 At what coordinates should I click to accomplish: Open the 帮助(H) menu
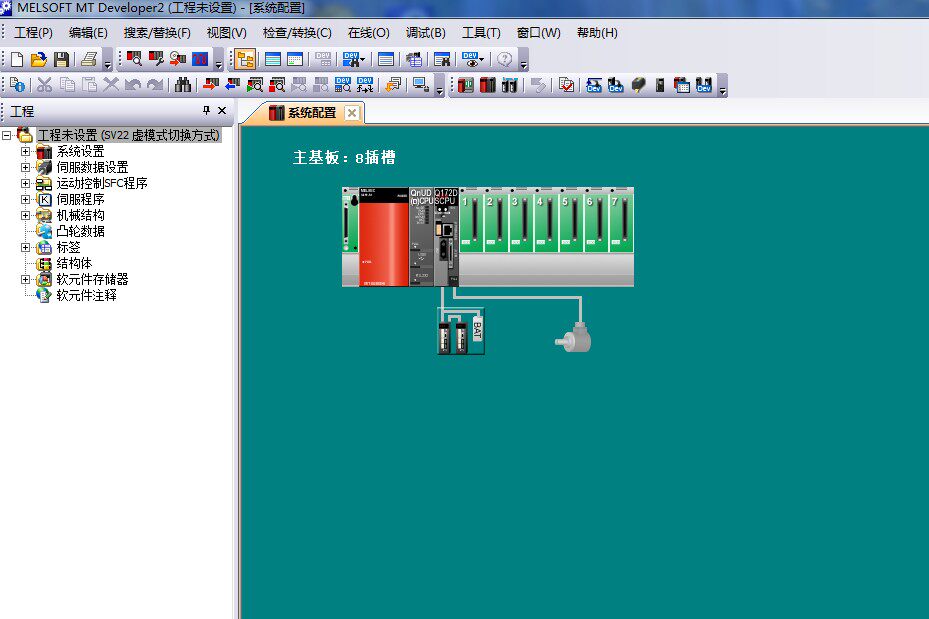597,33
